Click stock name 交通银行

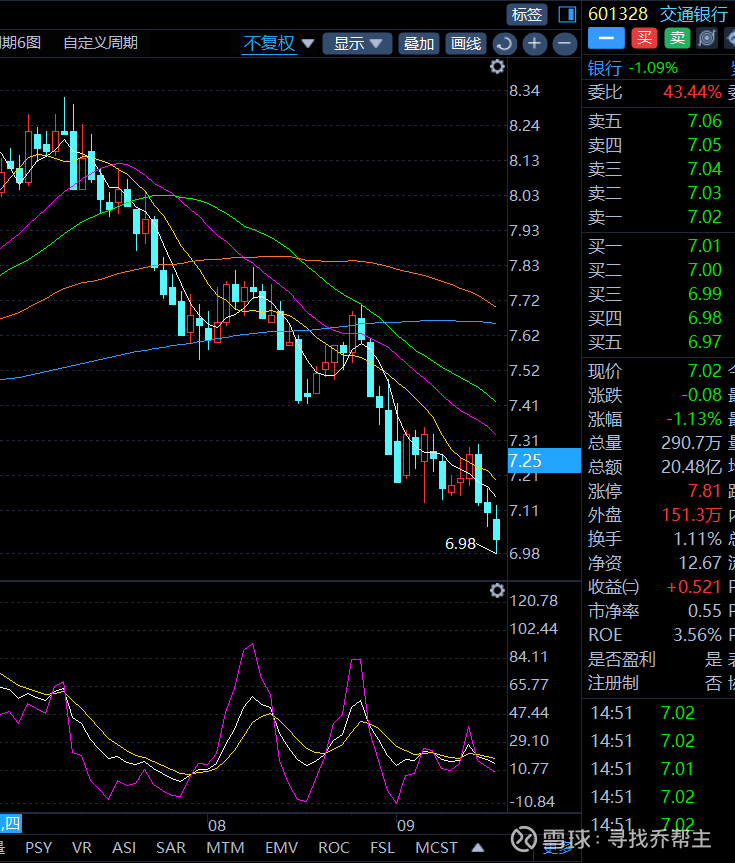pyautogui.click(x=694, y=14)
